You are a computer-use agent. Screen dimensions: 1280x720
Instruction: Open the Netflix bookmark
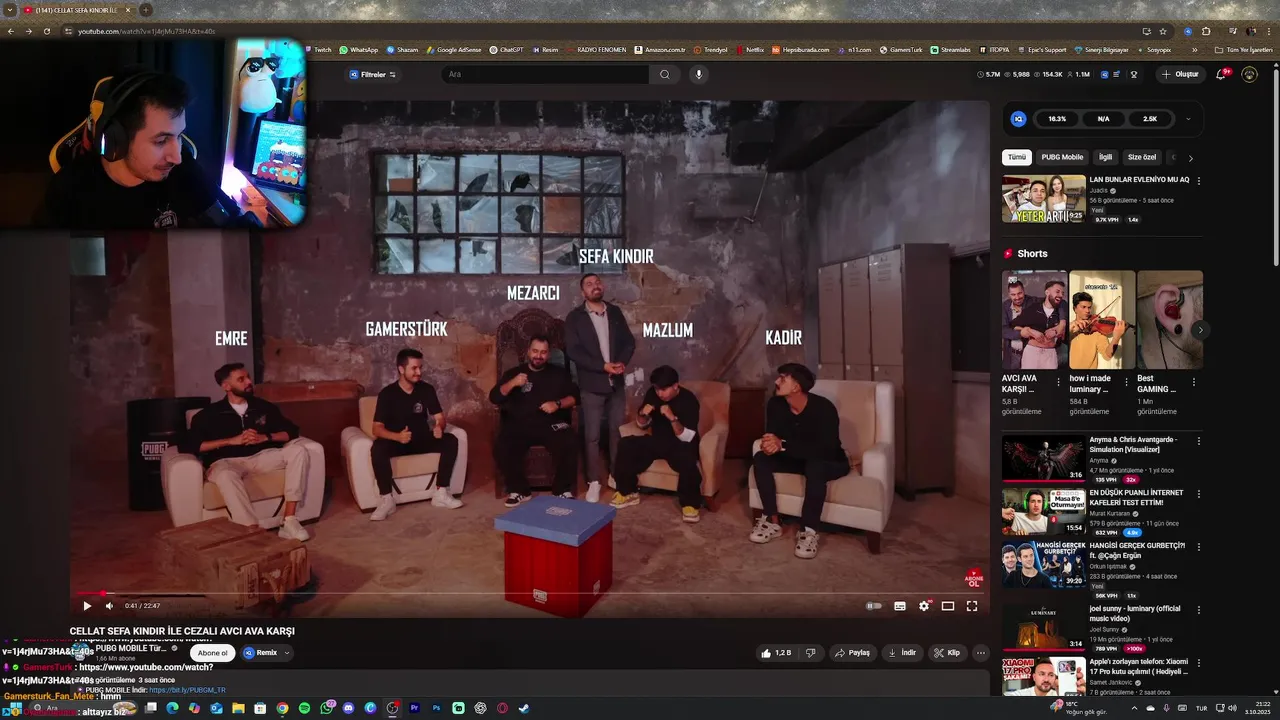tap(749, 49)
